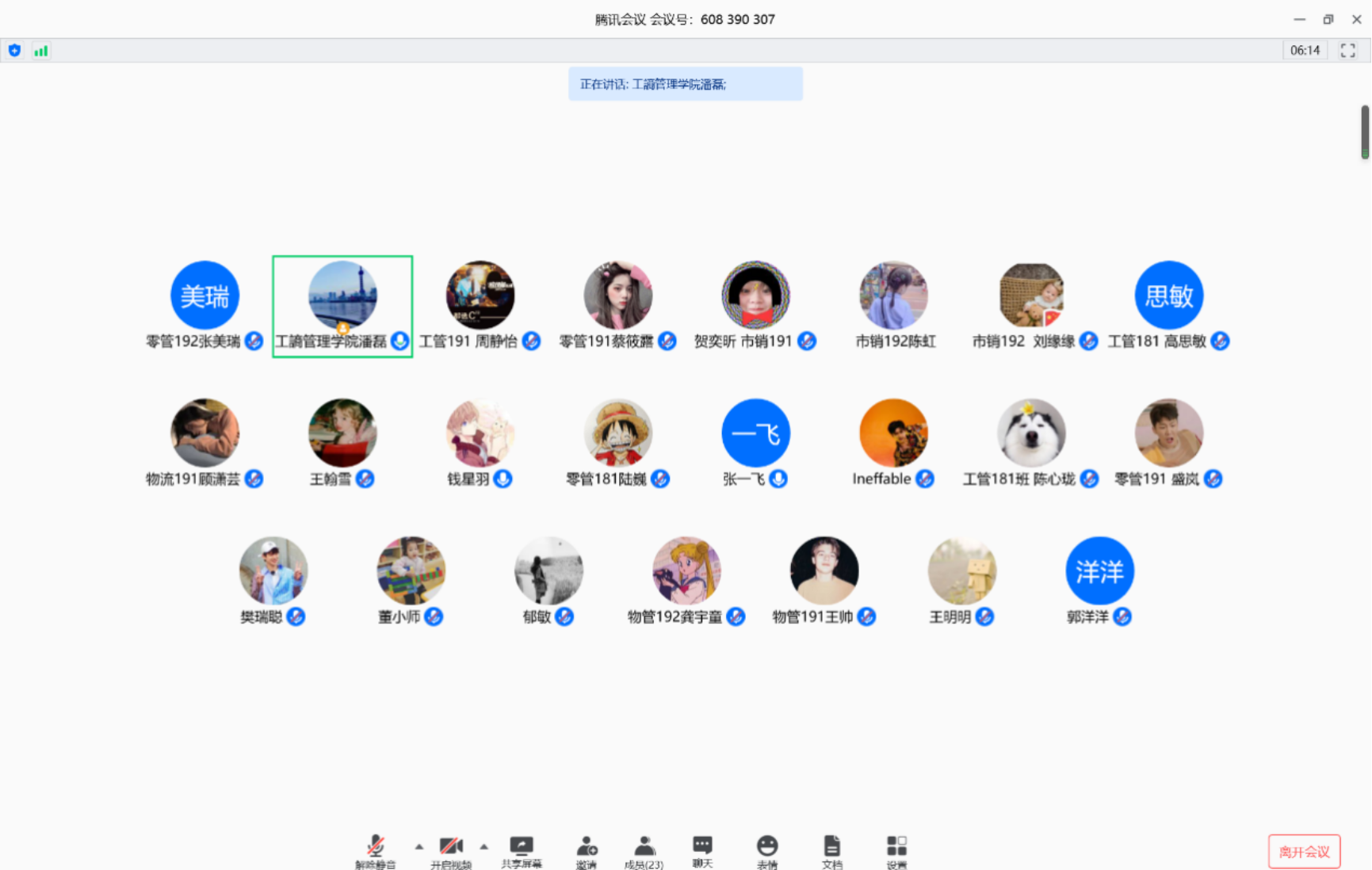Toggle microphone of participant 郭洋洋
The height and width of the screenshot is (870, 1372).
[x=1122, y=616]
